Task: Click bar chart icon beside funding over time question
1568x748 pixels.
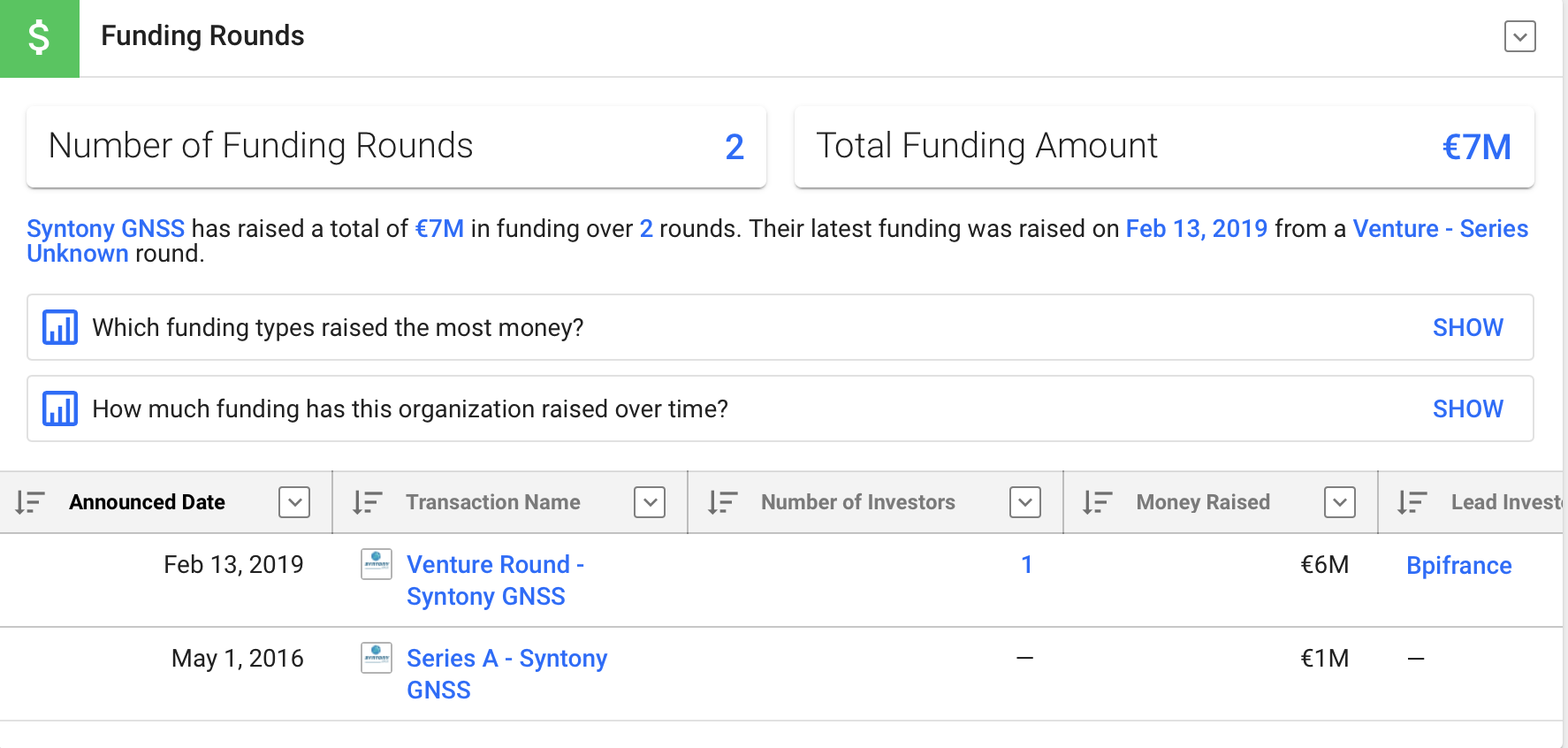Action: [60, 408]
